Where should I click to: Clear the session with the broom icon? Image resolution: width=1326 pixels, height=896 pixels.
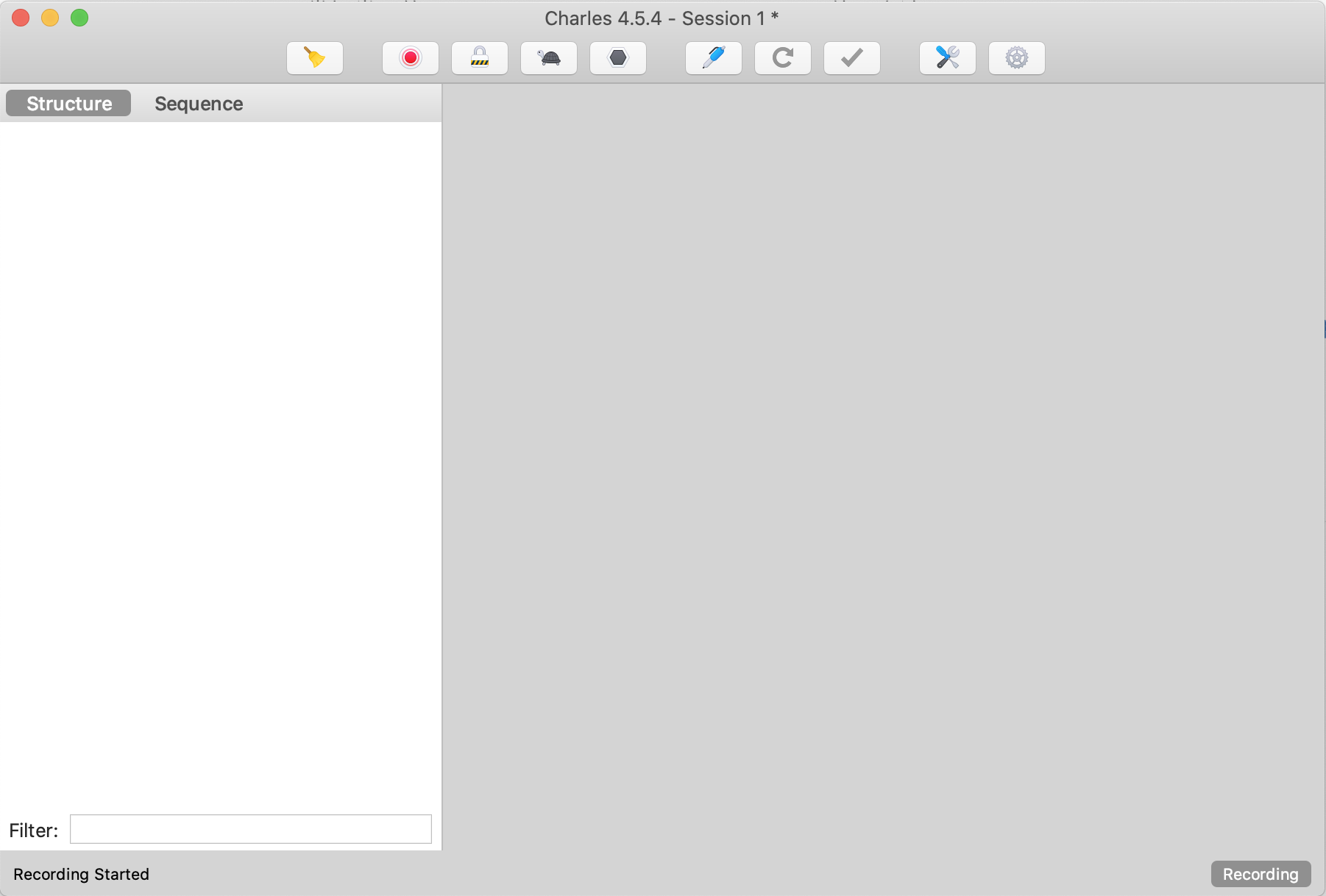pyautogui.click(x=315, y=58)
